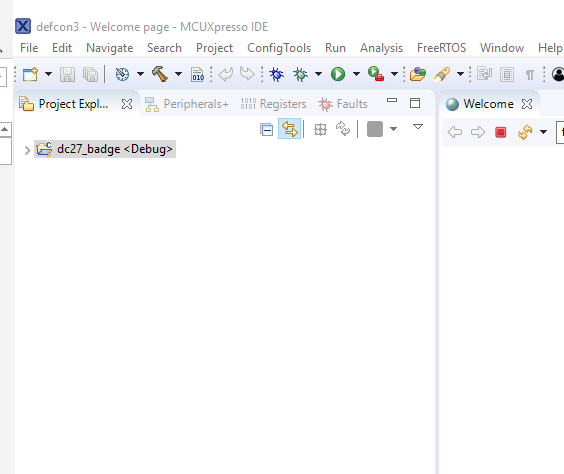
Task: Open dropdown next to build configuration icon
Action: point(140,74)
